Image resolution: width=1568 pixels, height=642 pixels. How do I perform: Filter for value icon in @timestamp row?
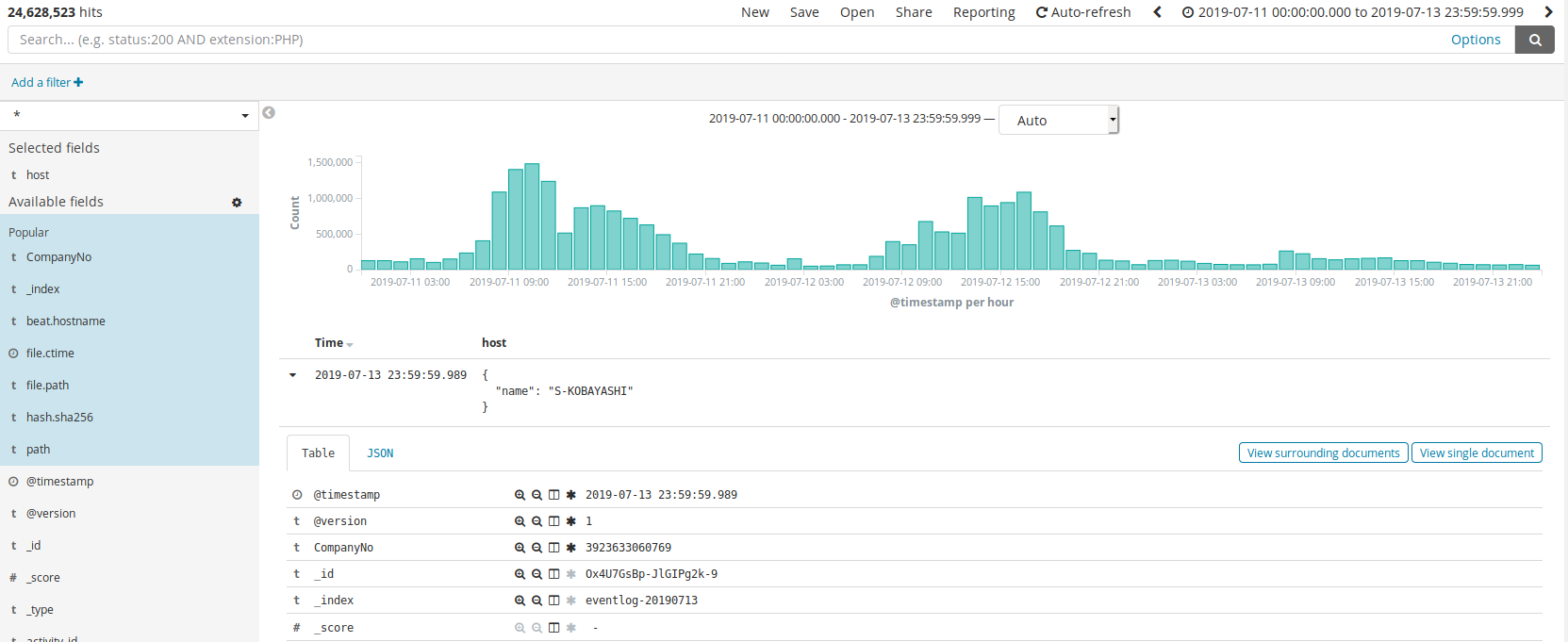(x=520, y=495)
